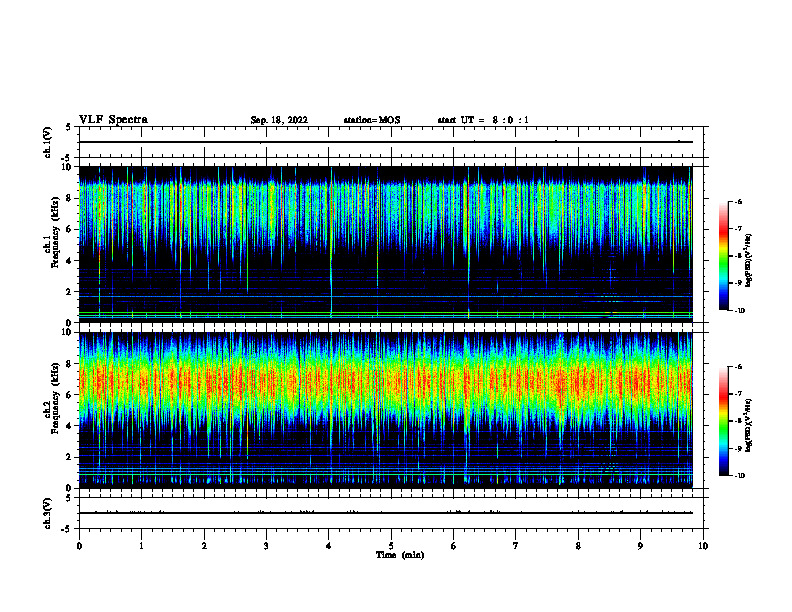The width and height of the screenshot is (792, 612).
Task: Click the '-5' tick on ch.3(V) axis
Action: click(x=68, y=529)
